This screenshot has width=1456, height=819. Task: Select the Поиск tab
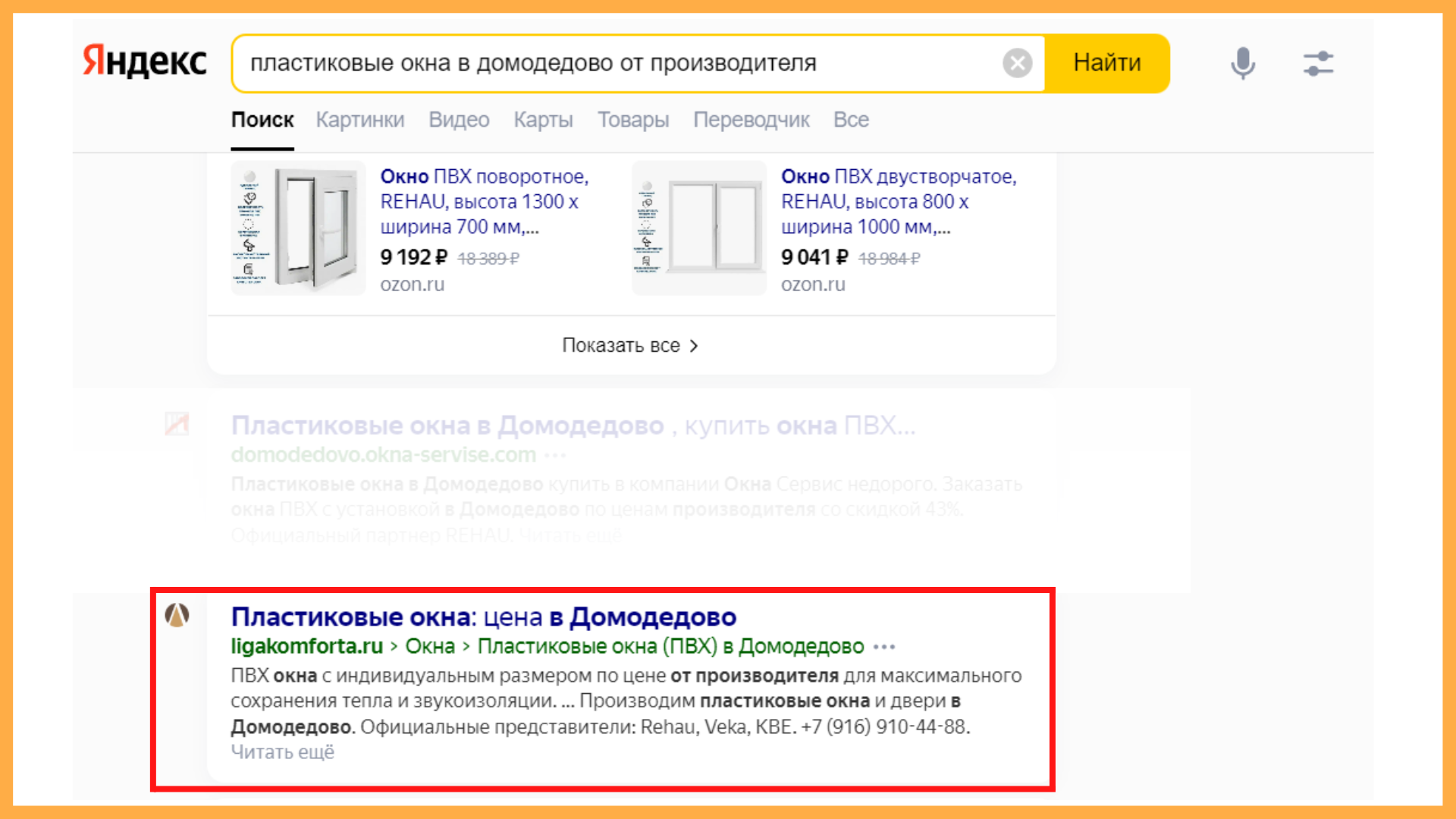click(x=262, y=120)
